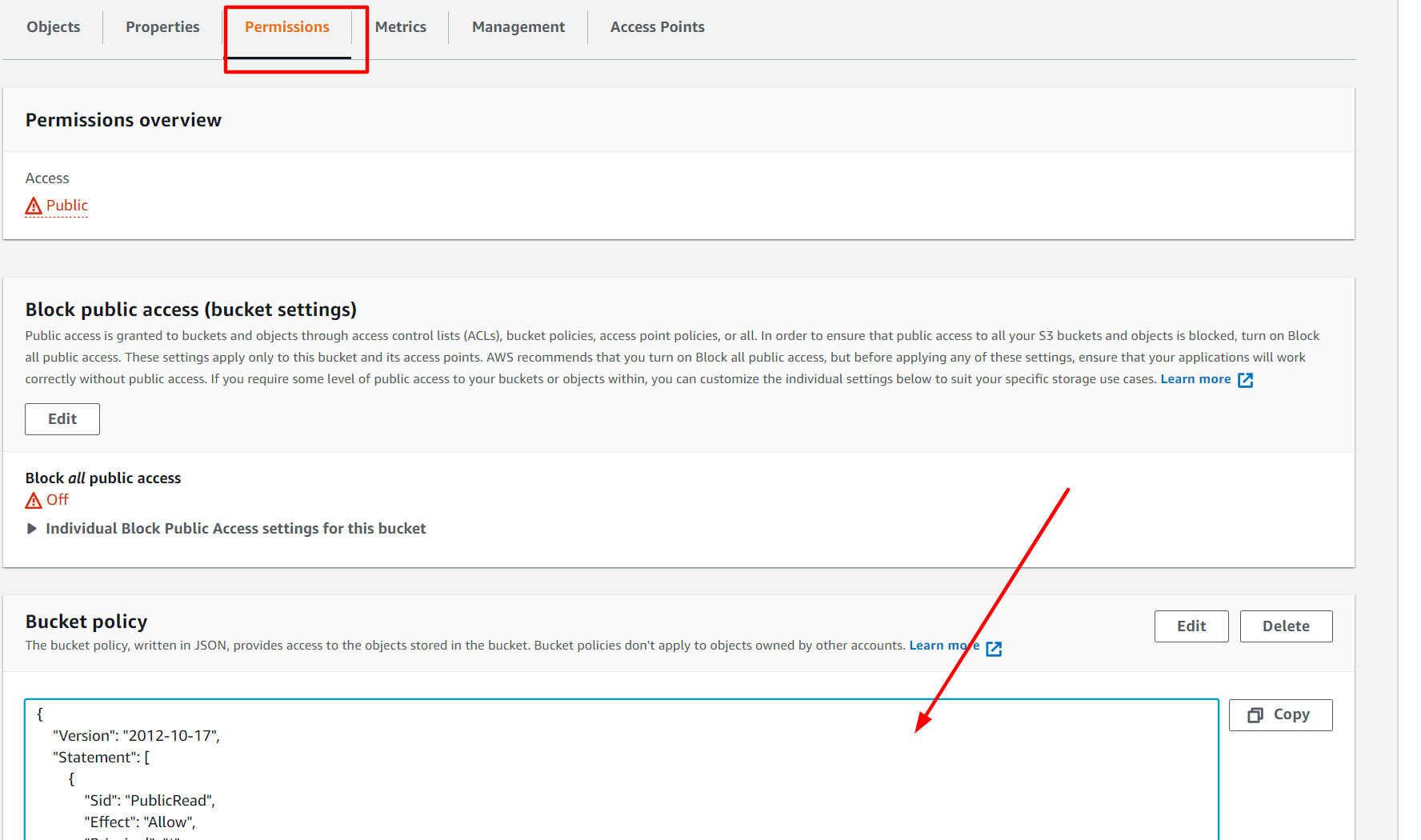Select the Permissions tab

coord(287,27)
